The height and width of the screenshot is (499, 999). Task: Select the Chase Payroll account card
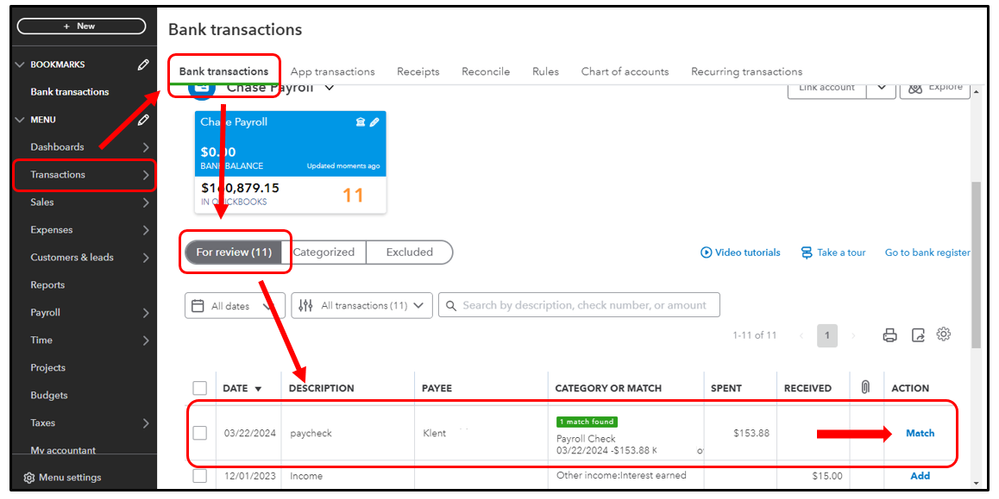click(291, 162)
